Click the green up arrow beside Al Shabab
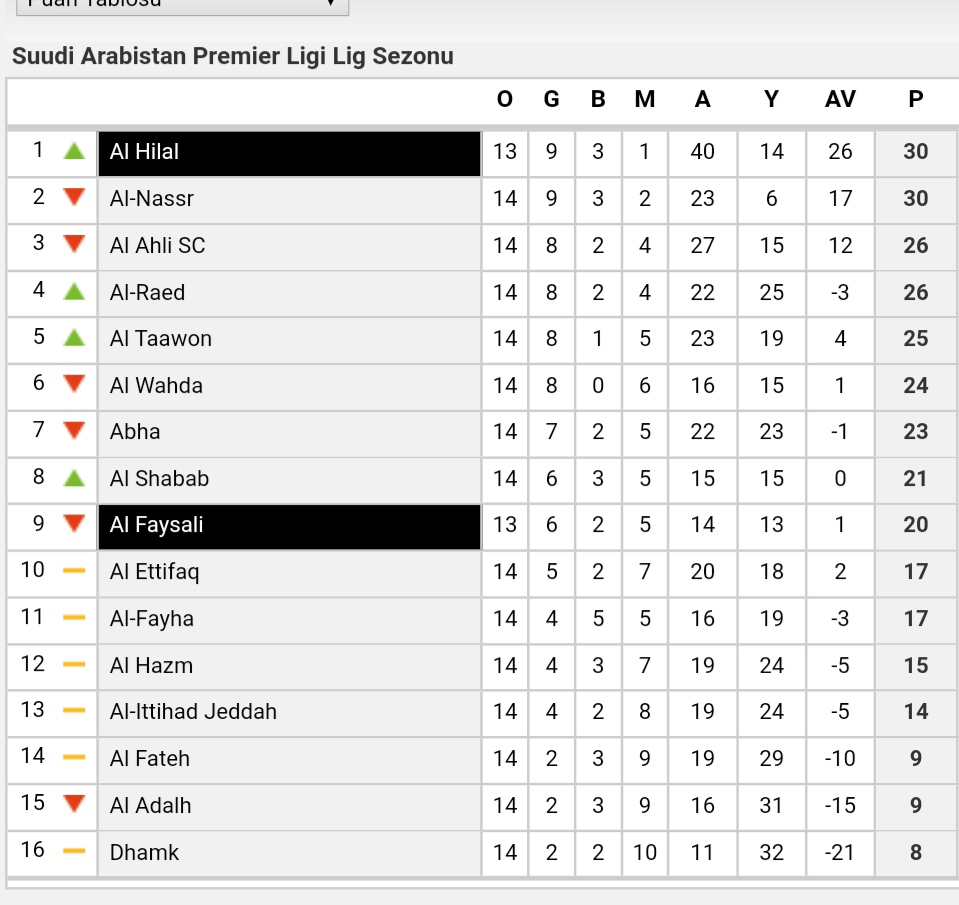The image size is (959, 905). 74,478
